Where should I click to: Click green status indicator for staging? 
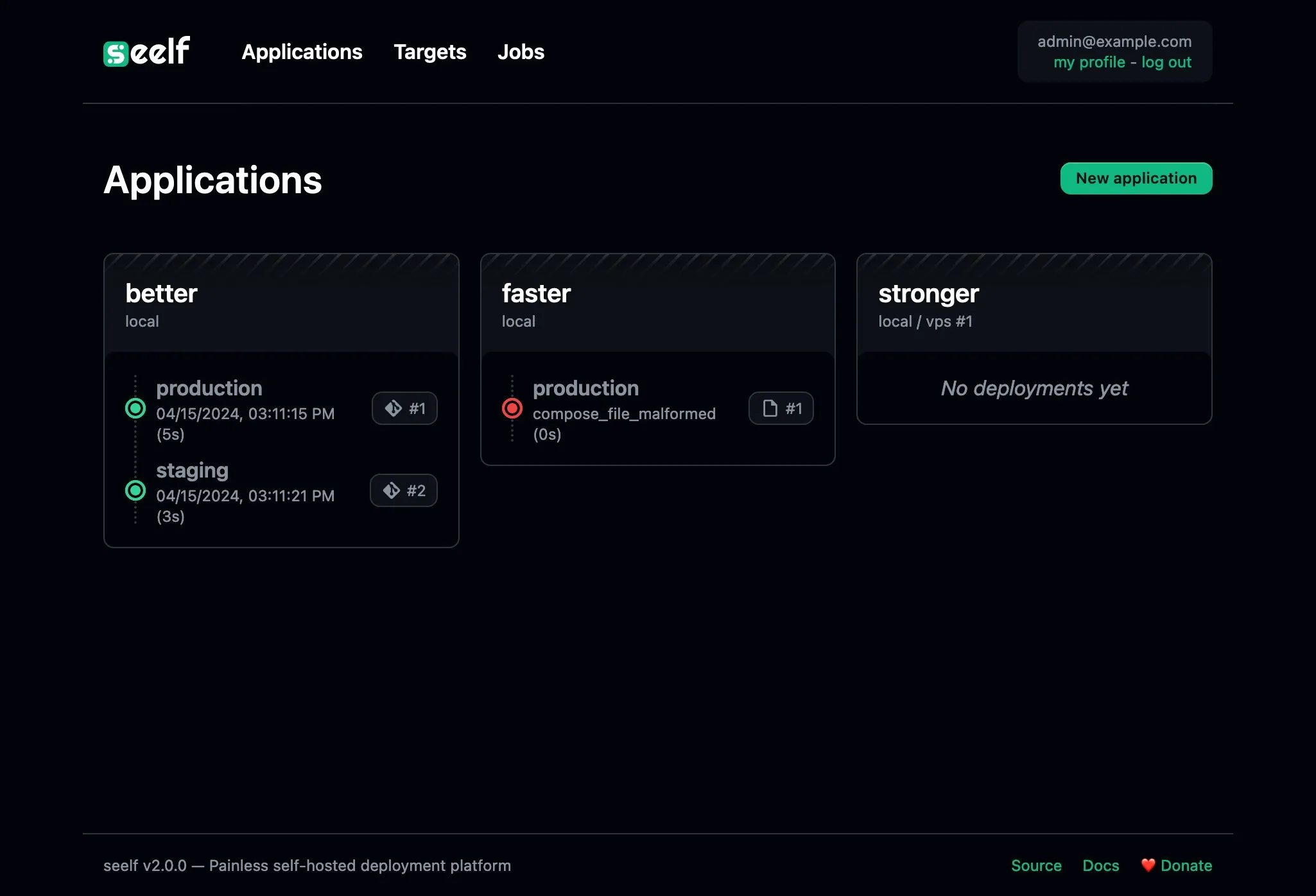[135, 490]
